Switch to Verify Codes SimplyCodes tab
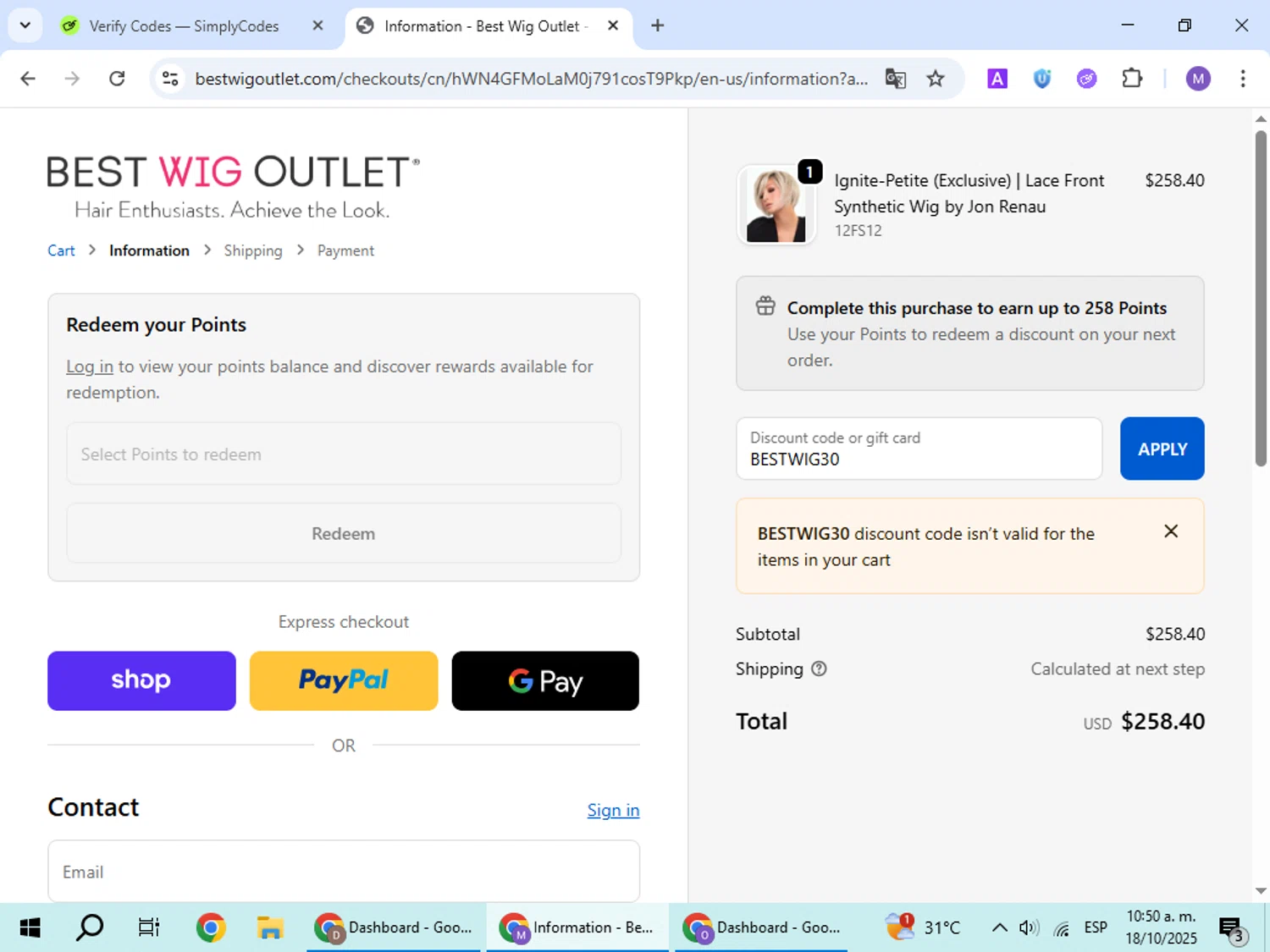 point(182,26)
